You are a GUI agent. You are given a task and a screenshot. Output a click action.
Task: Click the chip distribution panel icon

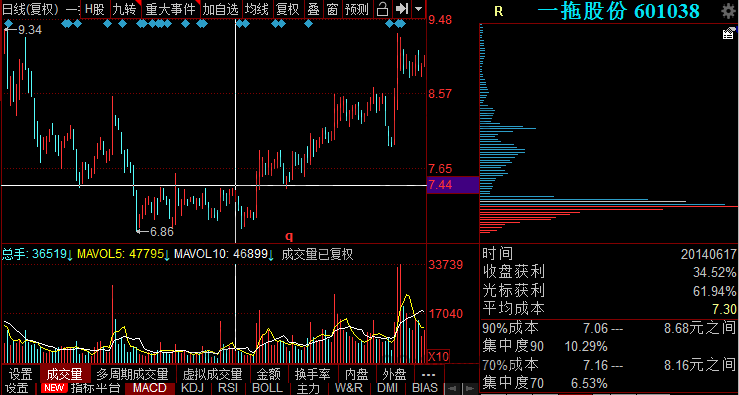(729, 33)
